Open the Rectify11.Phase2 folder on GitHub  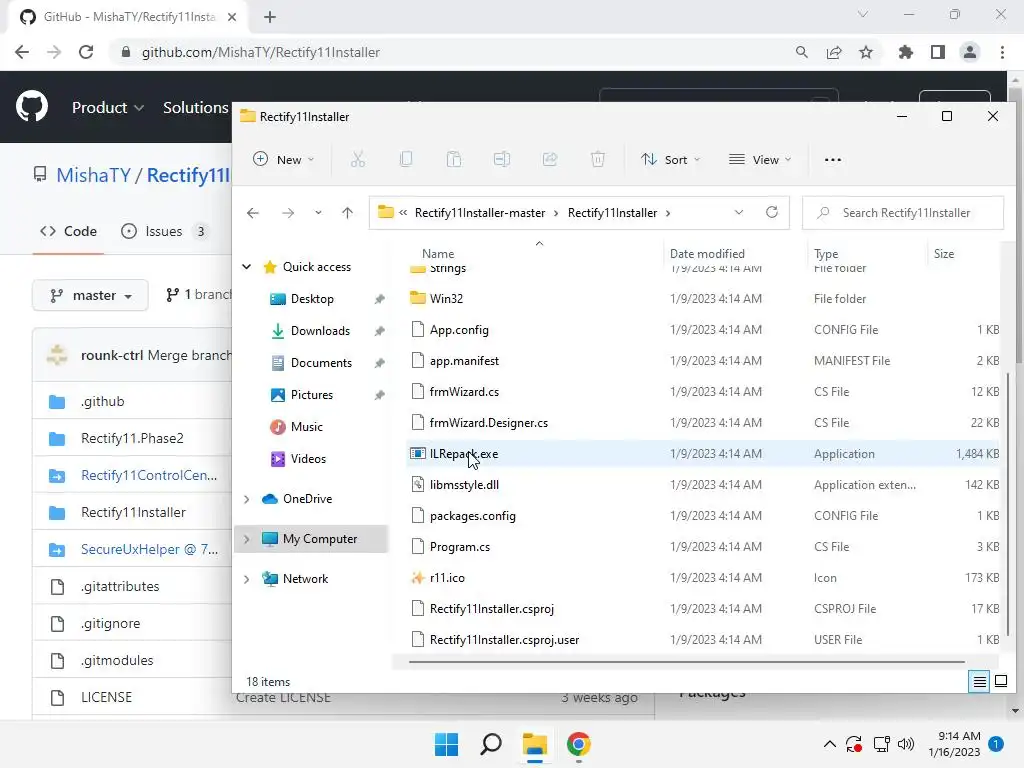pyautogui.click(x=132, y=438)
